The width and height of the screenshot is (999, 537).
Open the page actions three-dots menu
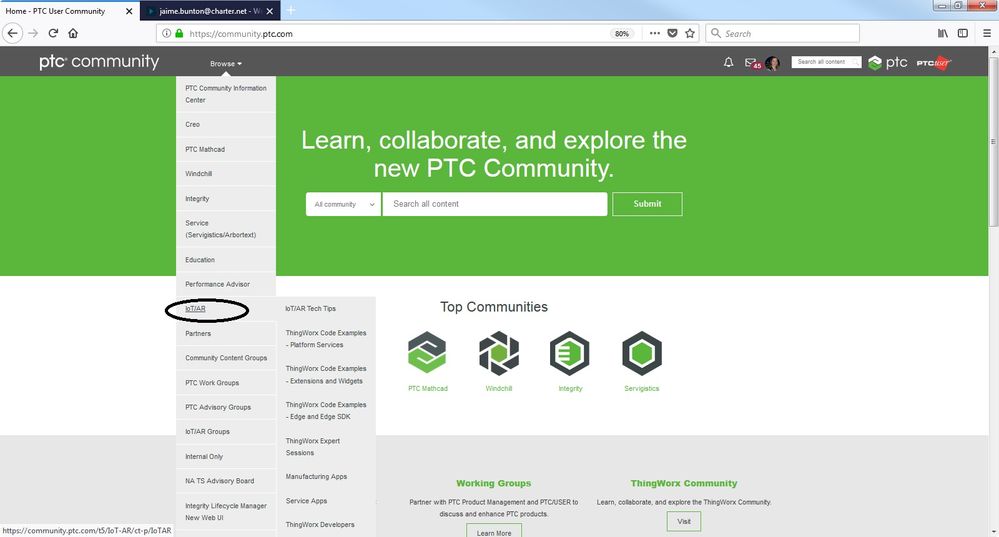click(654, 33)
